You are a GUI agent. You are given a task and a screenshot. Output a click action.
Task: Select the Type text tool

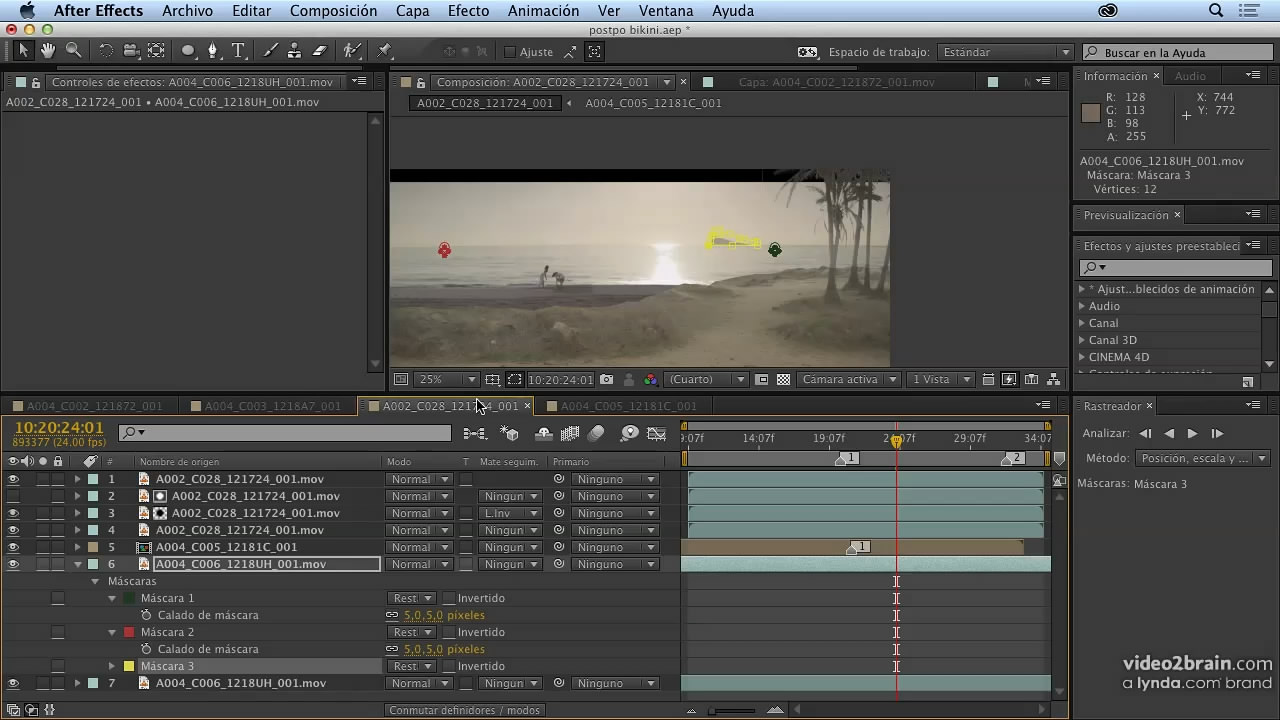(238, 51)
